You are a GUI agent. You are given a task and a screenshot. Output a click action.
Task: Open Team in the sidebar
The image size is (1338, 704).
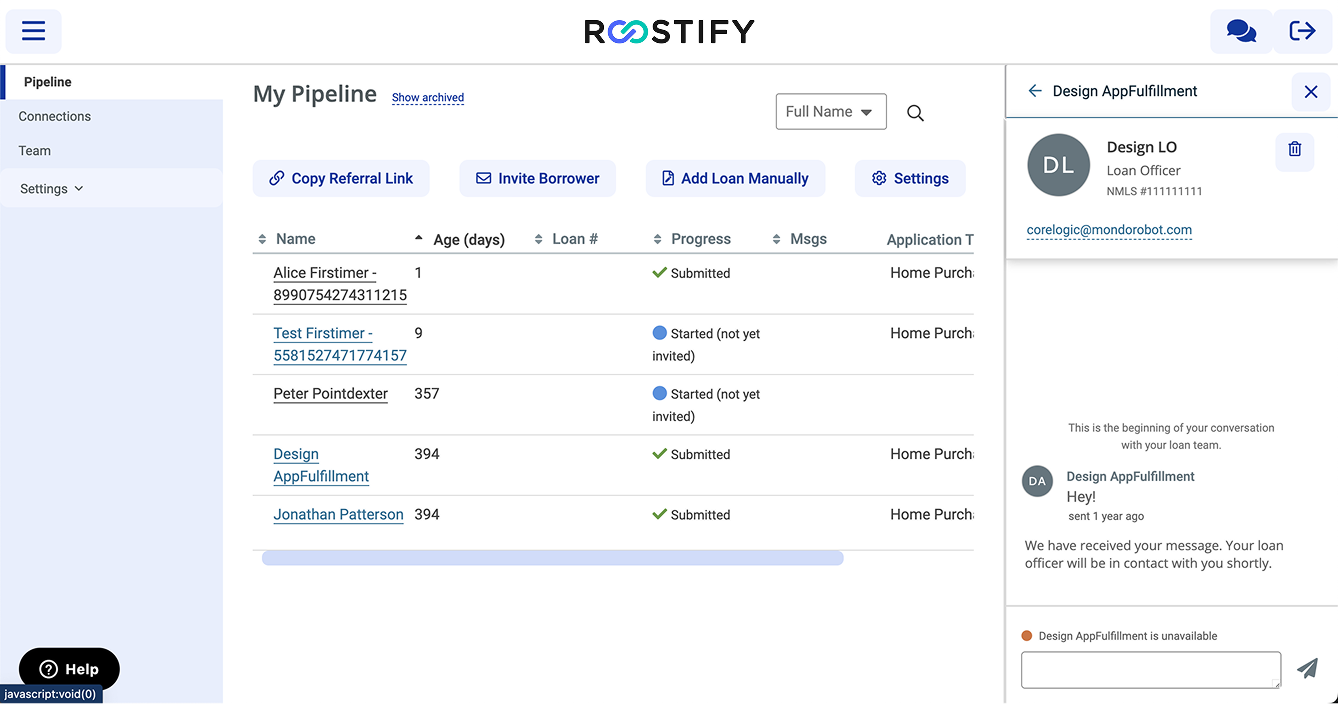(x=35, y=150)
